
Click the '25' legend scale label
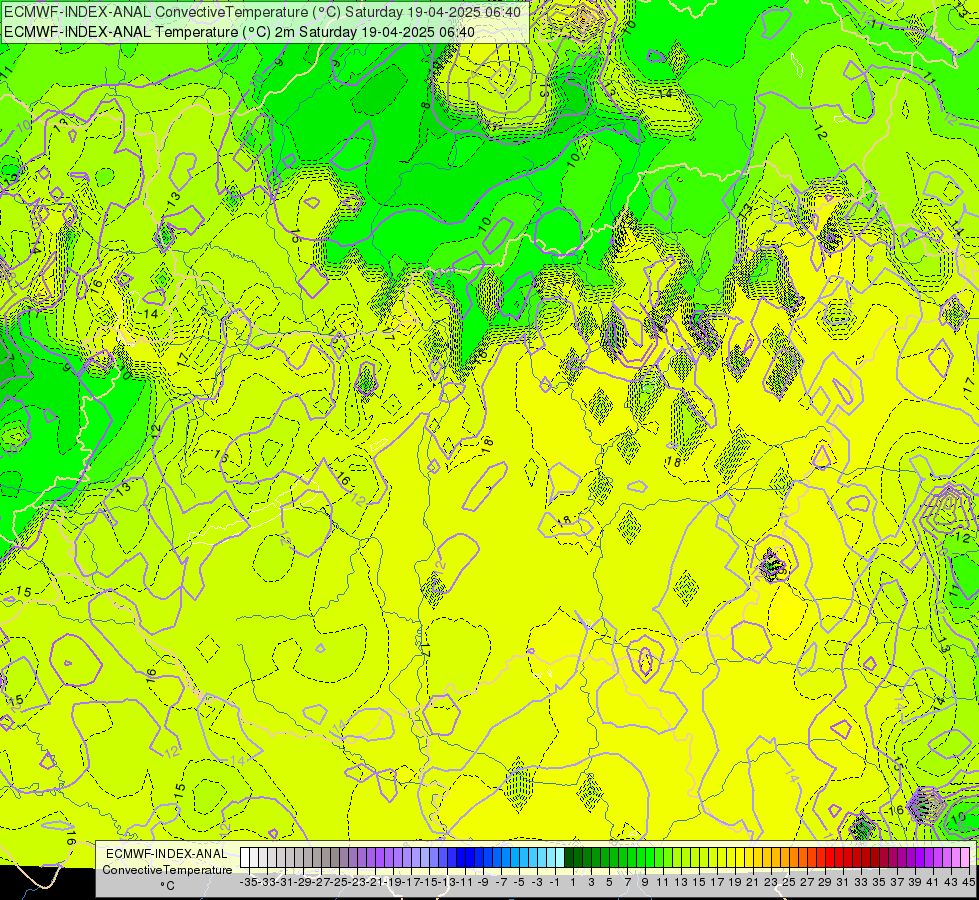pyautogui.click(x=788, y=882)
